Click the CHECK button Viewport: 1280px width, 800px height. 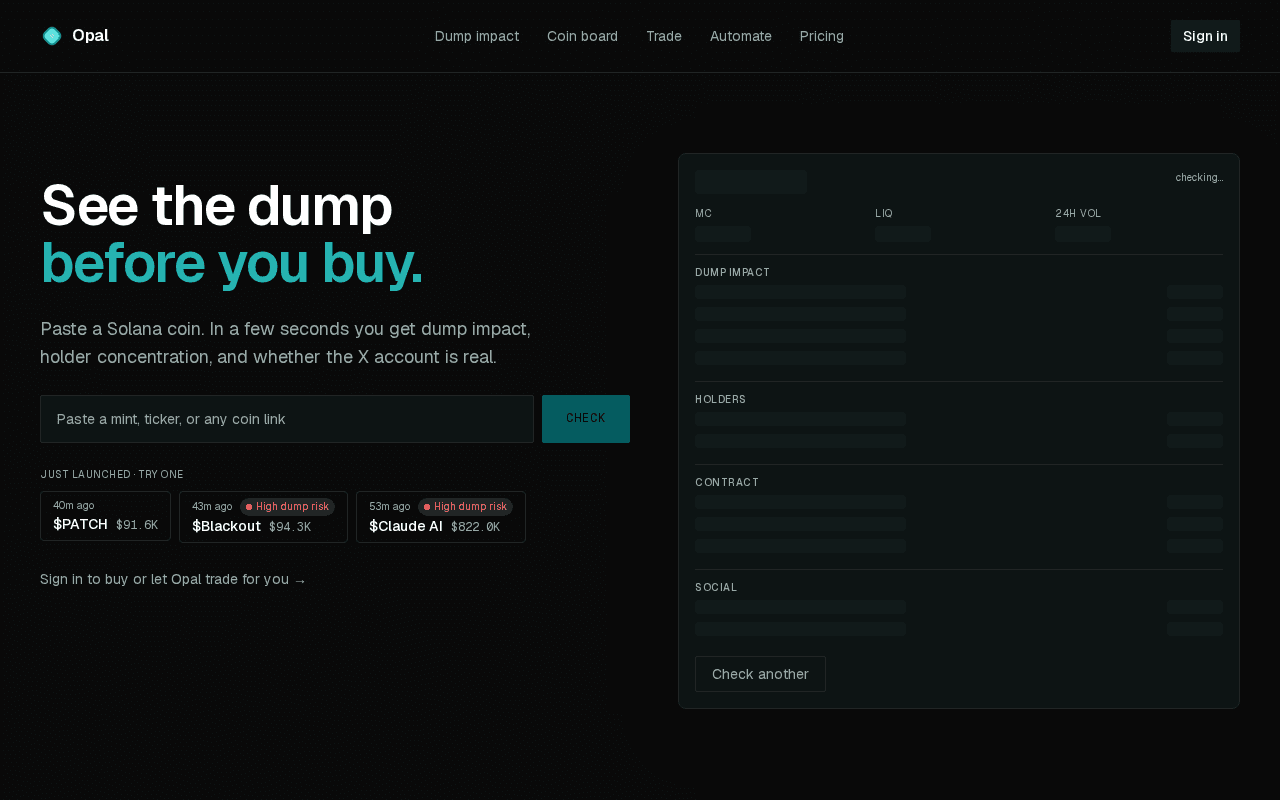tap(586, 419)
